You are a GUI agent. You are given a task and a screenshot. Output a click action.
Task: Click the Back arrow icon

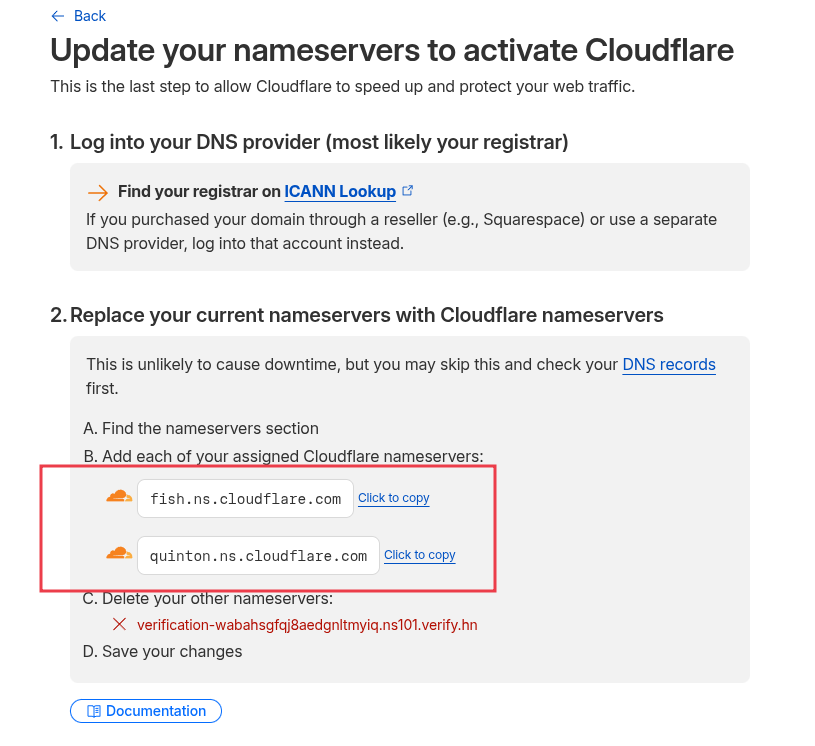[57, 16]
